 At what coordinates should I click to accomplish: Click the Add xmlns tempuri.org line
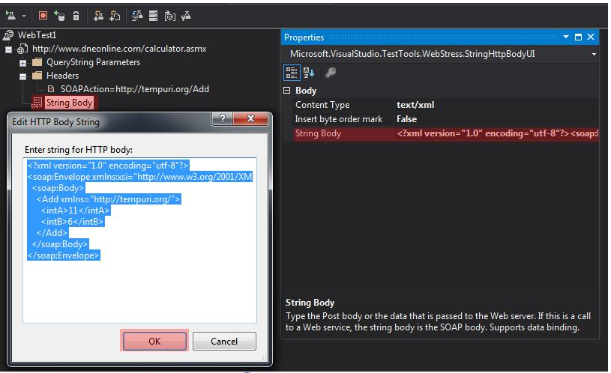[x=109, y=199]
